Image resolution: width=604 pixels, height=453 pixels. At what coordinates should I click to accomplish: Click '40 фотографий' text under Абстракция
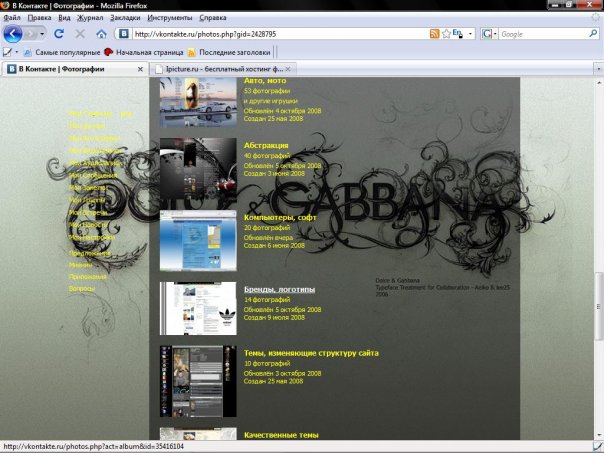pos(267,156)
